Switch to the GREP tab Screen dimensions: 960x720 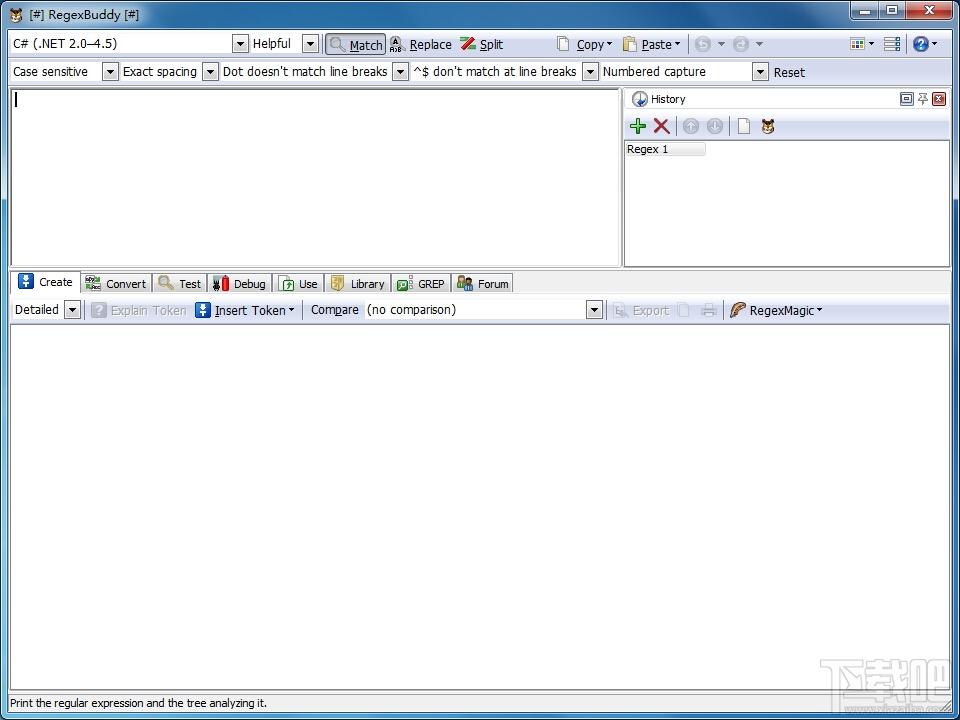pyautogui.click(x=421, y=283)
